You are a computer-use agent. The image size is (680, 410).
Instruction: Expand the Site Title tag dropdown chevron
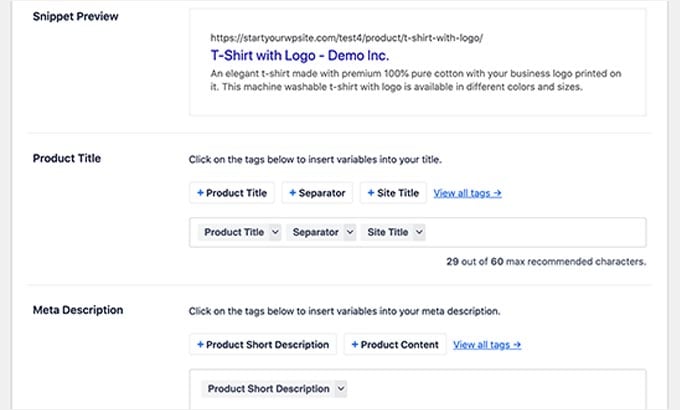tap(419, 232)
